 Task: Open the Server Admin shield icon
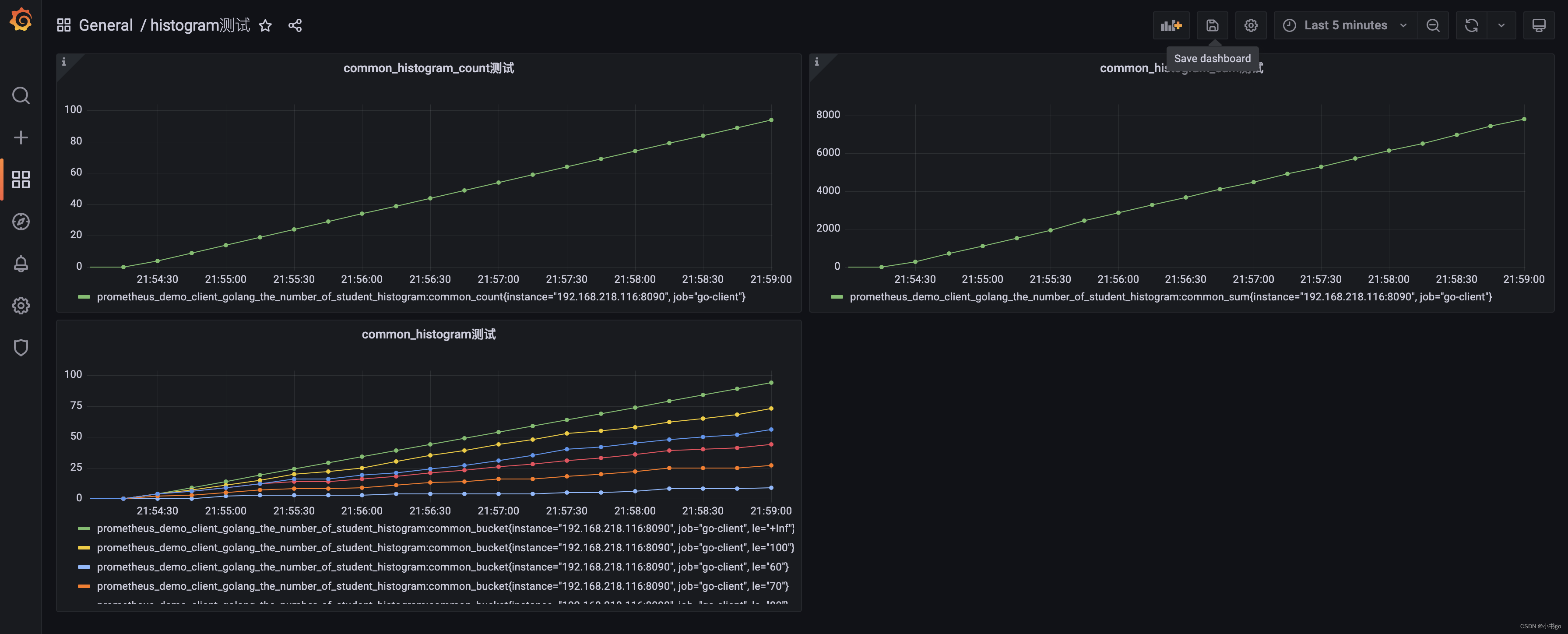[21, 348]
